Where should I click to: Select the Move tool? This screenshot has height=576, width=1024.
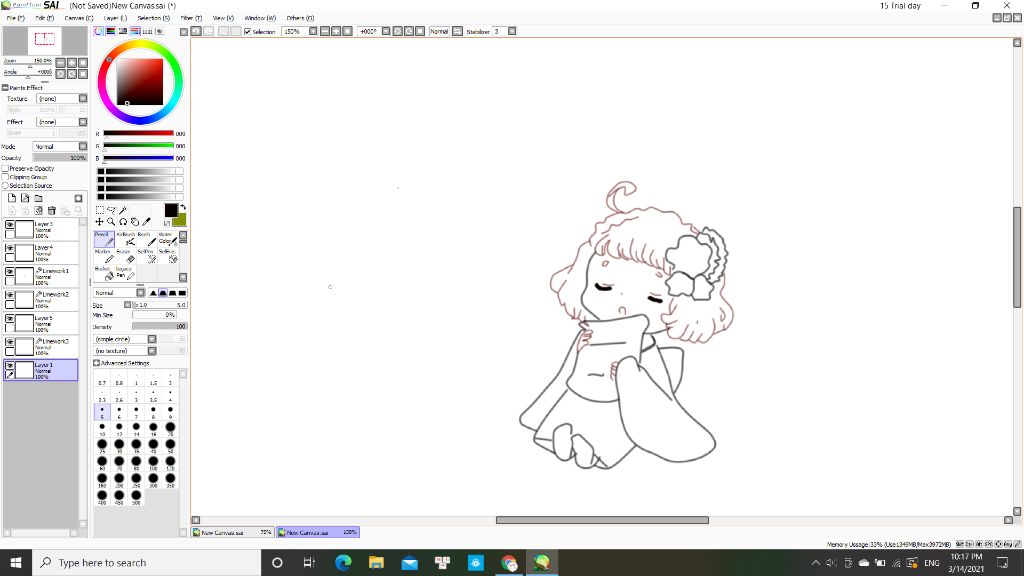point(99,222)
